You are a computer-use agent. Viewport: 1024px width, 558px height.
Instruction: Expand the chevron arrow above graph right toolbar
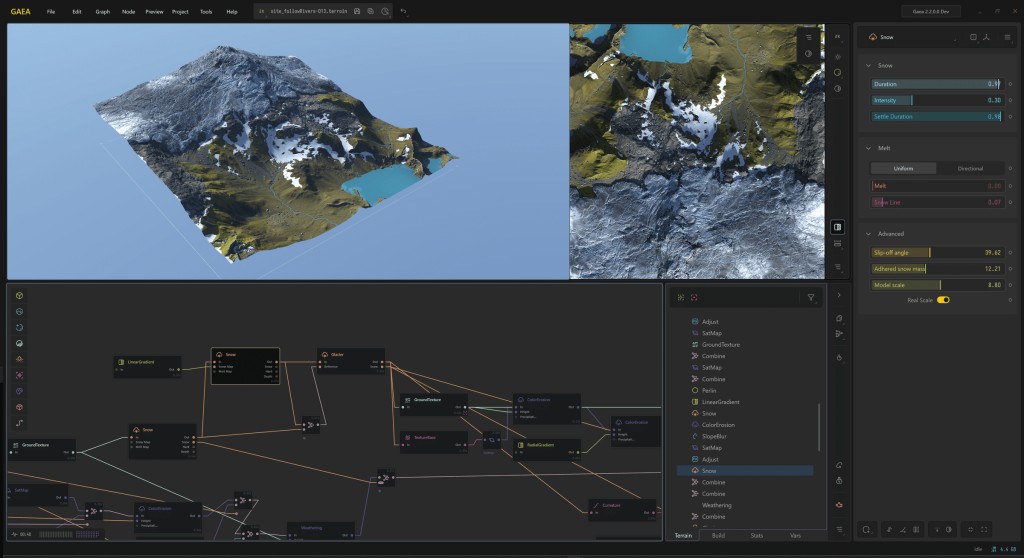point(839,295)
